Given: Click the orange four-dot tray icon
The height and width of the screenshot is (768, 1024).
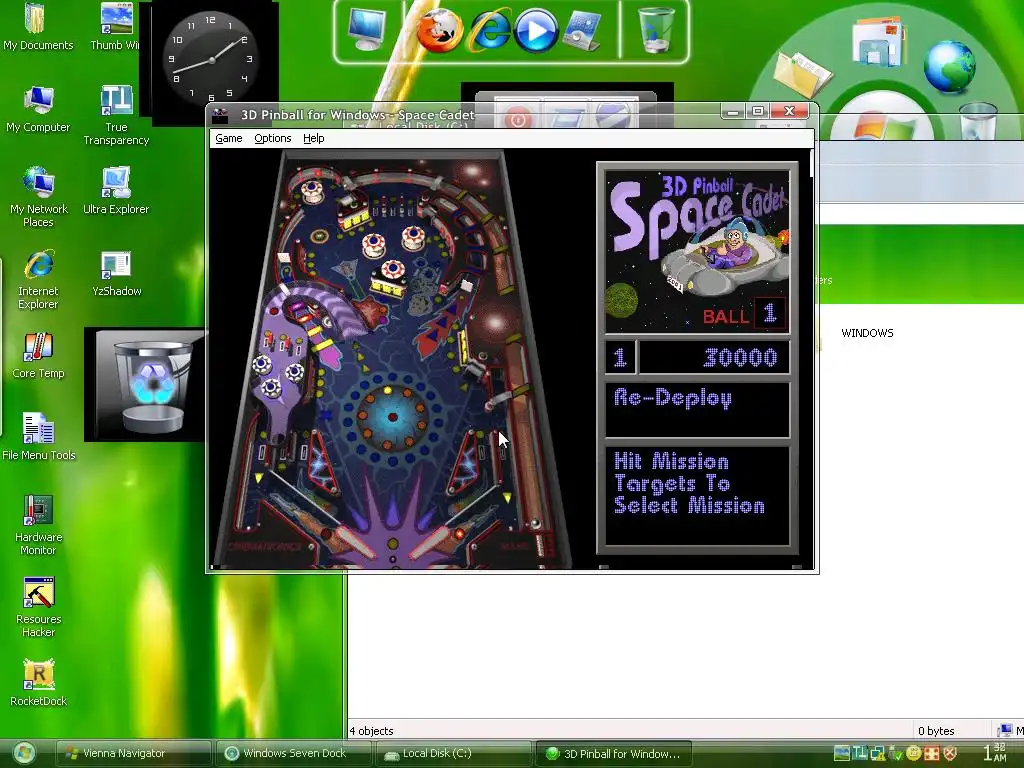Looking at the screenshot, I should tap(932, 753).
